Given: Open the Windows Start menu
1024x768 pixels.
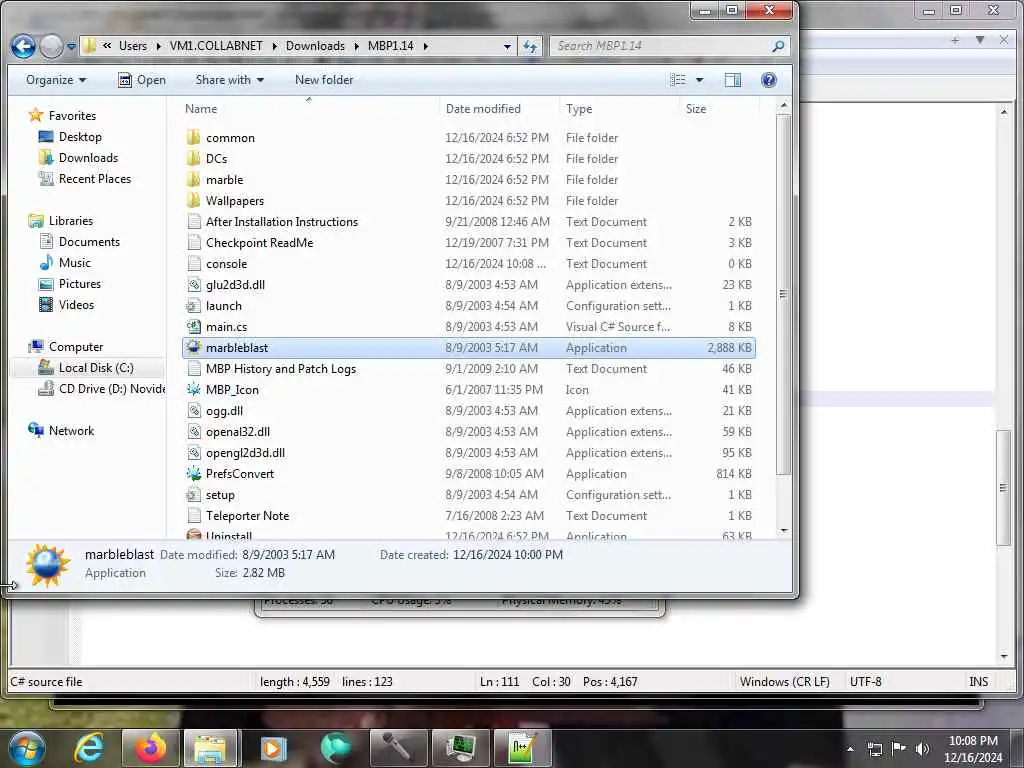Looking at the screenshot, I should coord(26,748).
